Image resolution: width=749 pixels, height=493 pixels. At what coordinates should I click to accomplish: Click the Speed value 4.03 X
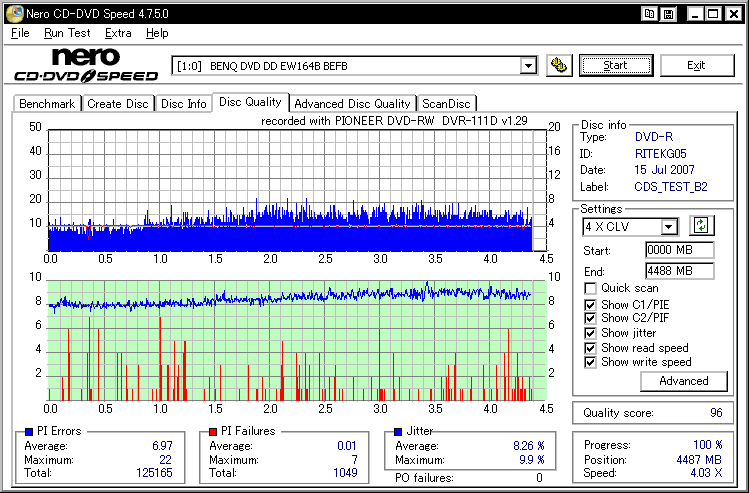[706, 473]
